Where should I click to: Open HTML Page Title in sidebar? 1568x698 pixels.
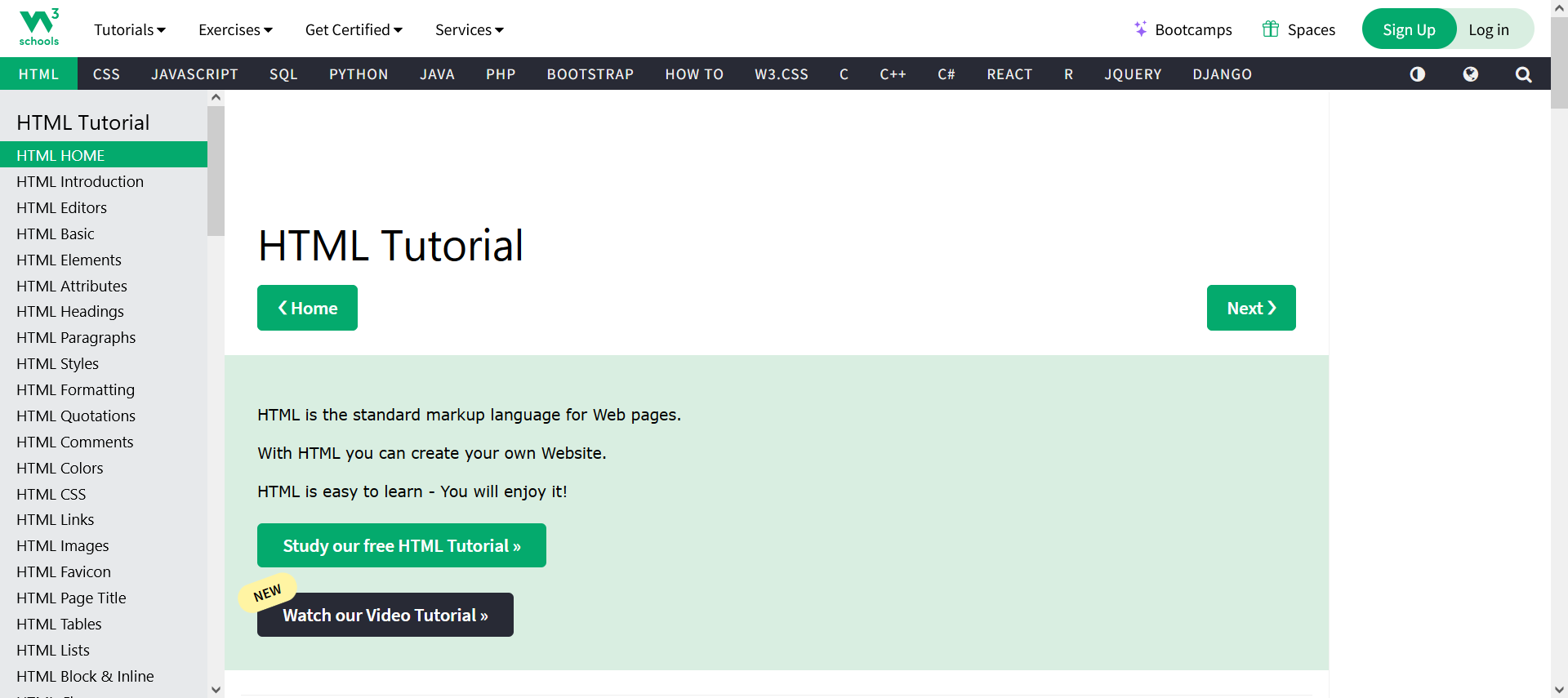pyautogui.click(x=104, y=598)
